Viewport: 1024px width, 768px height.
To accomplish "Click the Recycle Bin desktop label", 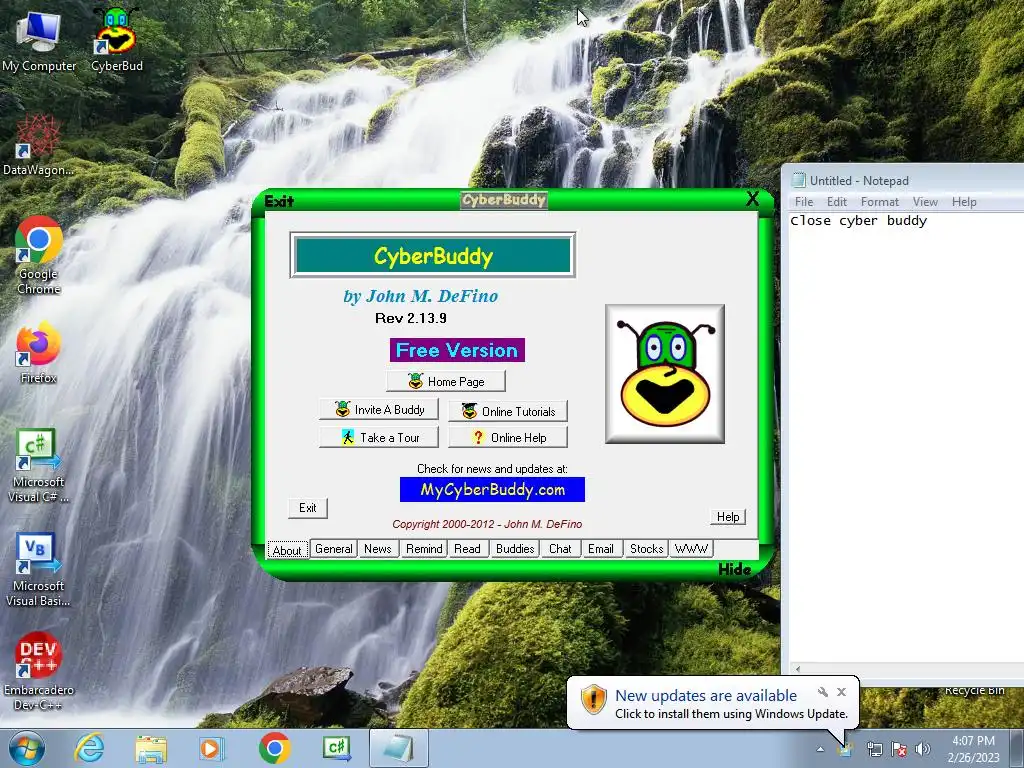I will click(x=974, y=691).
